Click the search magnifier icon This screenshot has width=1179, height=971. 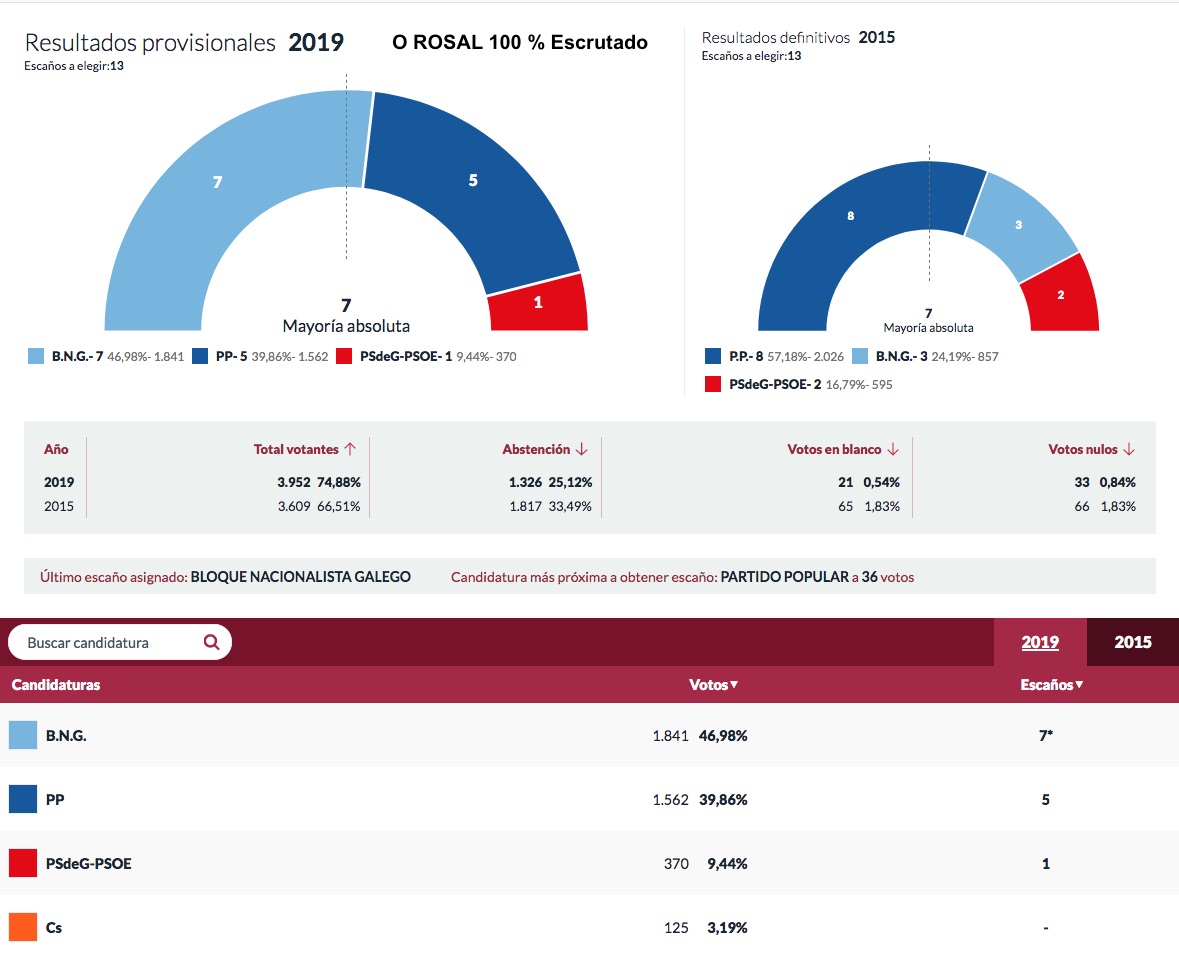(x=211, y=642)
